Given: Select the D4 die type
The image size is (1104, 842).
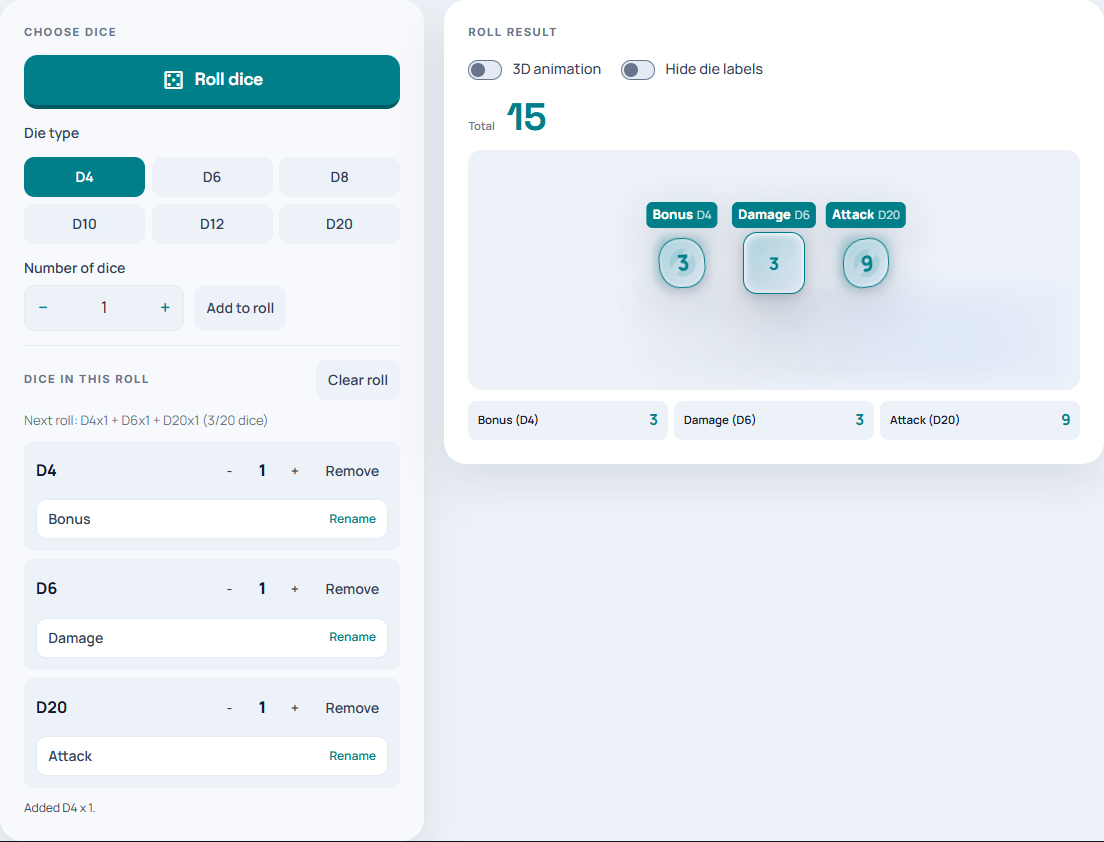Looking at the screenshot, I should 84,177.
